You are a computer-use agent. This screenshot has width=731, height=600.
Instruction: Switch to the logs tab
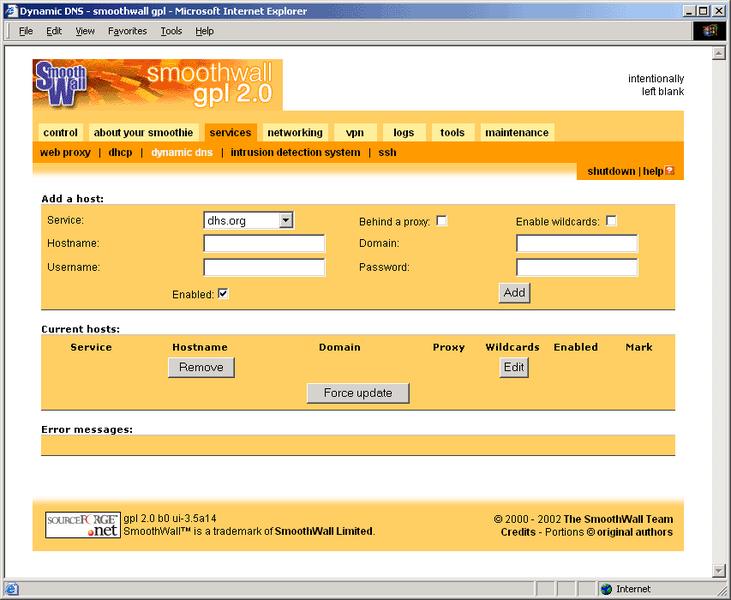tap(404, 132)
